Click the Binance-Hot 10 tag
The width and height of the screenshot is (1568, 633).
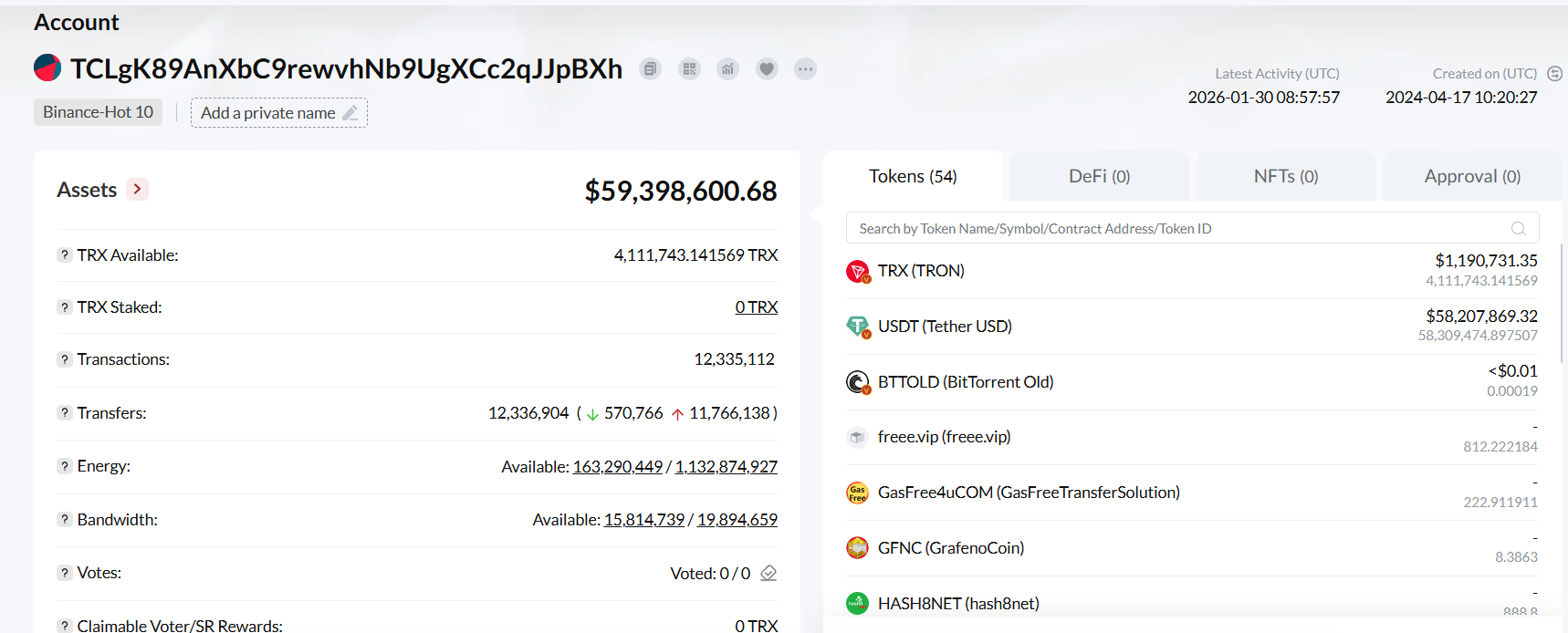[x=99, y=112]
